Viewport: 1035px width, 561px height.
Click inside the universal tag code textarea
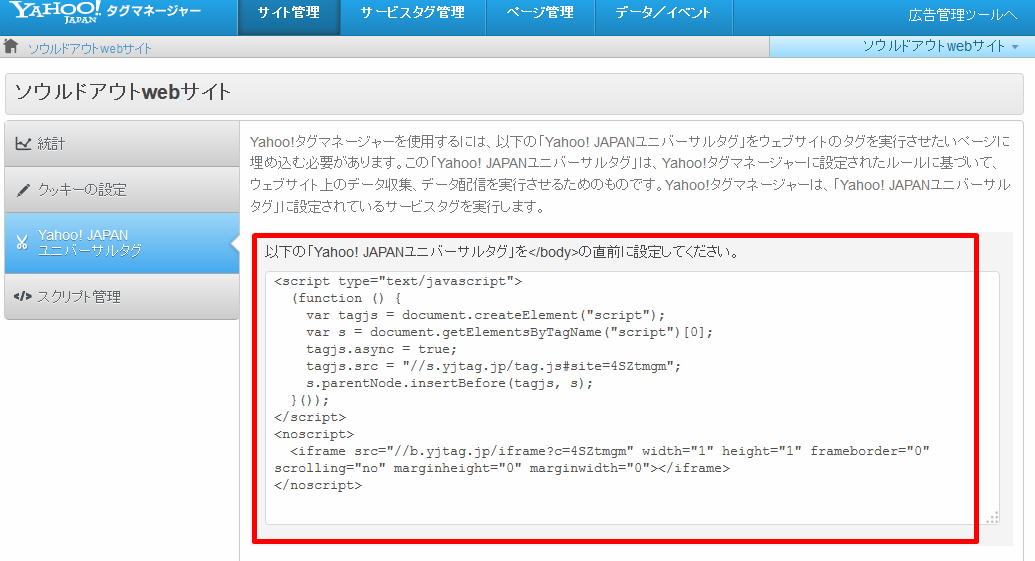(x=632, y=398)
